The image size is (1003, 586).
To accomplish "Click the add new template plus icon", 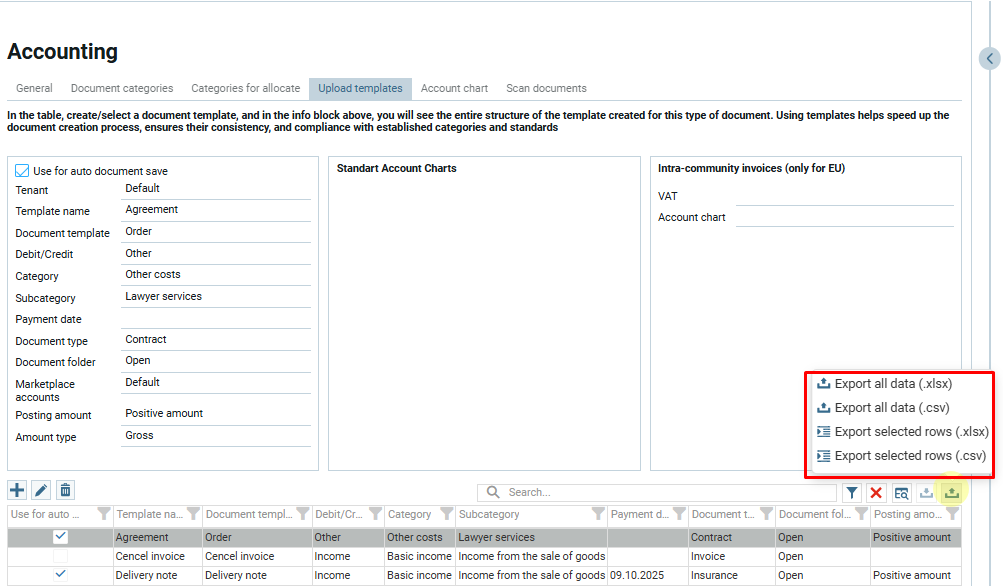I will pyautogui.click(x=17, y=490).
